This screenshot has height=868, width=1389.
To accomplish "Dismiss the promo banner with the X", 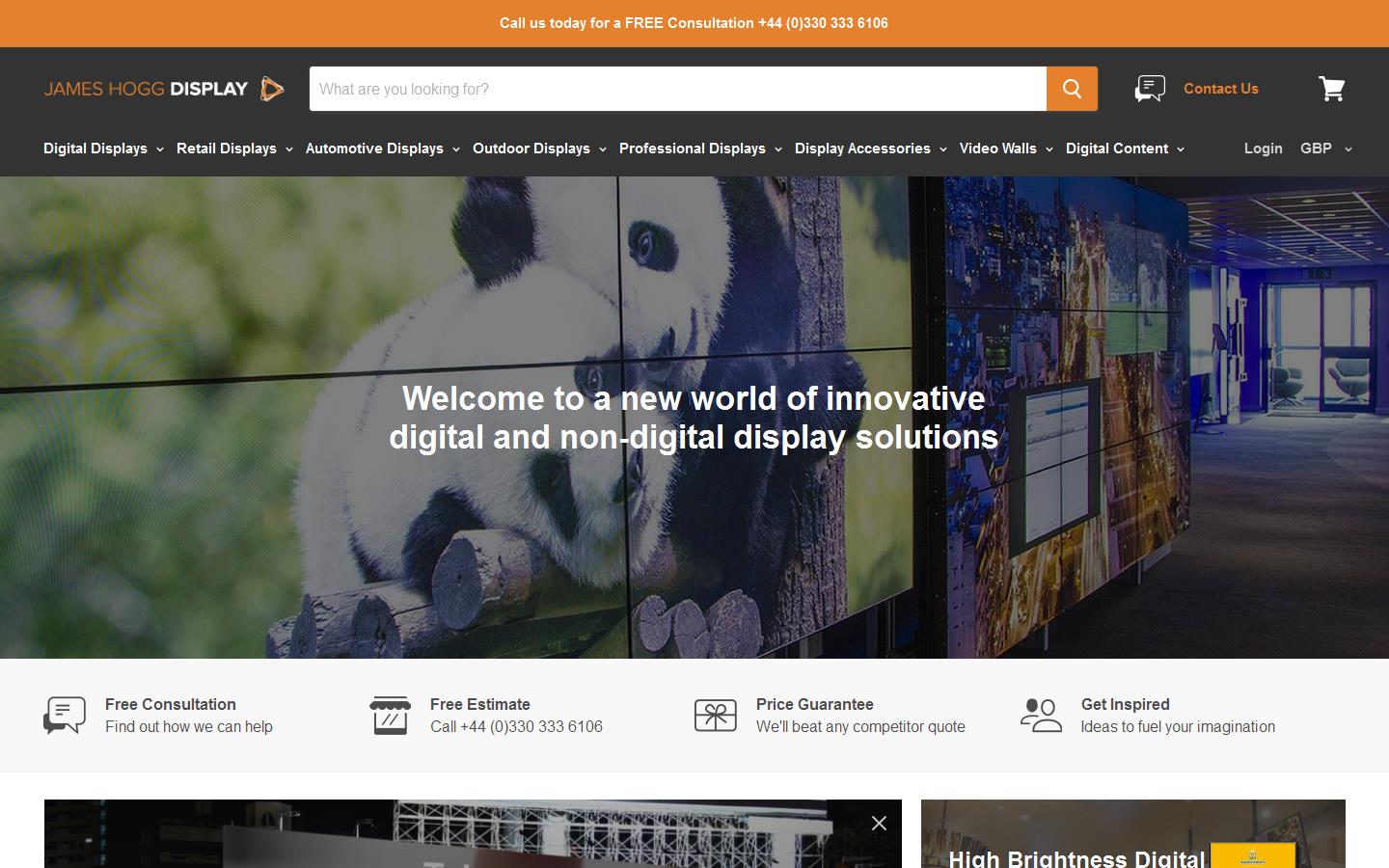I will click(x=879, y=824).
